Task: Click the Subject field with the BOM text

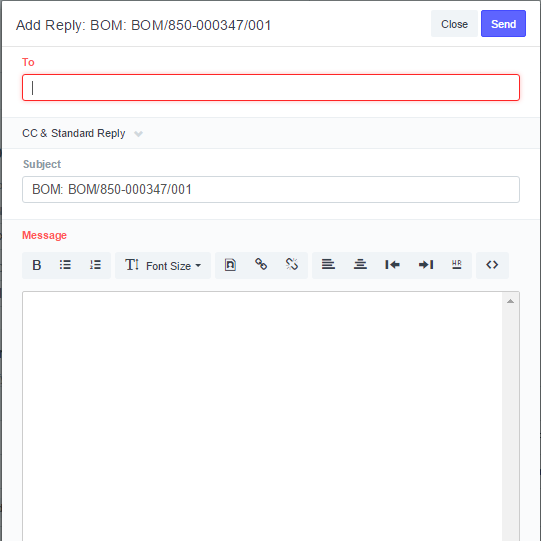Action: tap(271, 189)
